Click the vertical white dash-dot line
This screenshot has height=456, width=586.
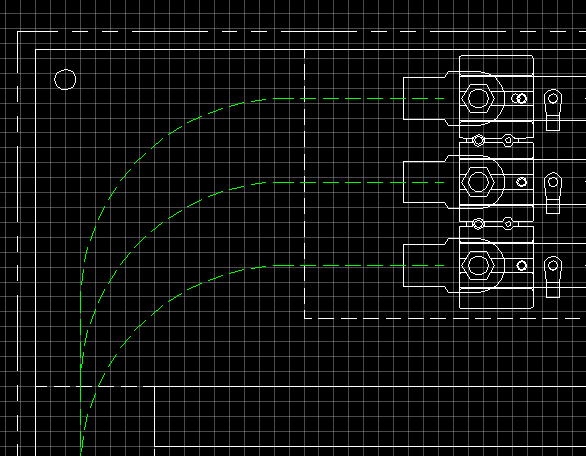pos(305,184)
